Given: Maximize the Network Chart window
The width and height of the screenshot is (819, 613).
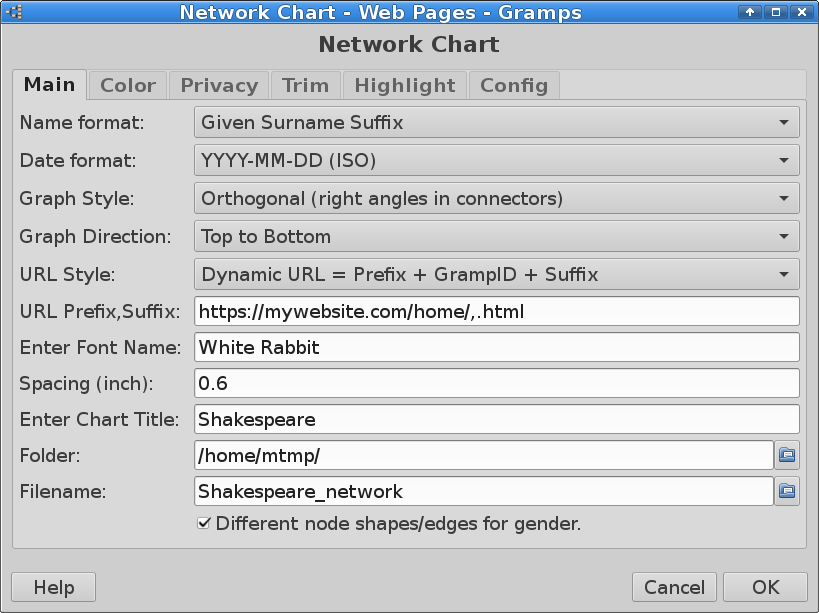Looking at the screenshot, I should 776,12.
